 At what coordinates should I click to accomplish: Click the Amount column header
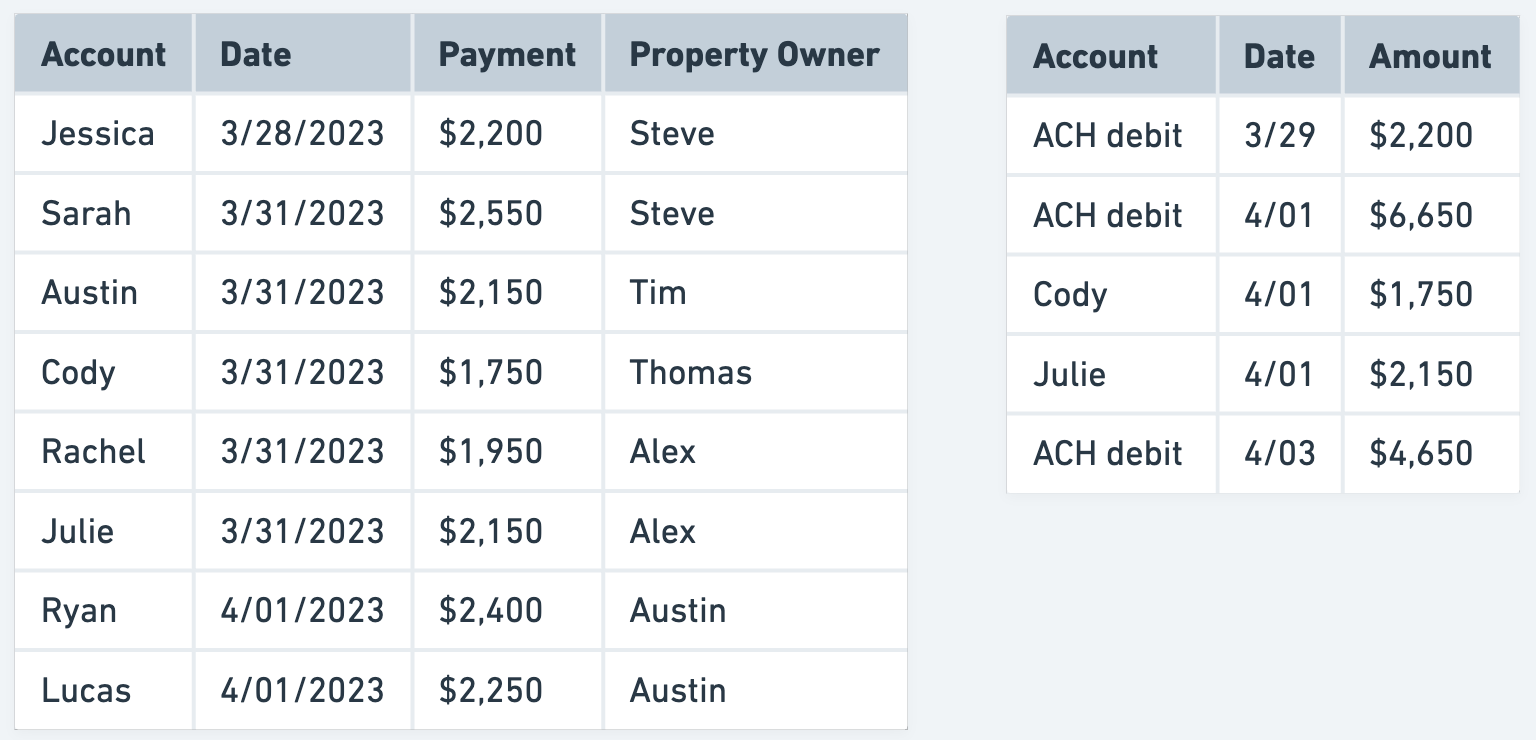coord(1430,56)
